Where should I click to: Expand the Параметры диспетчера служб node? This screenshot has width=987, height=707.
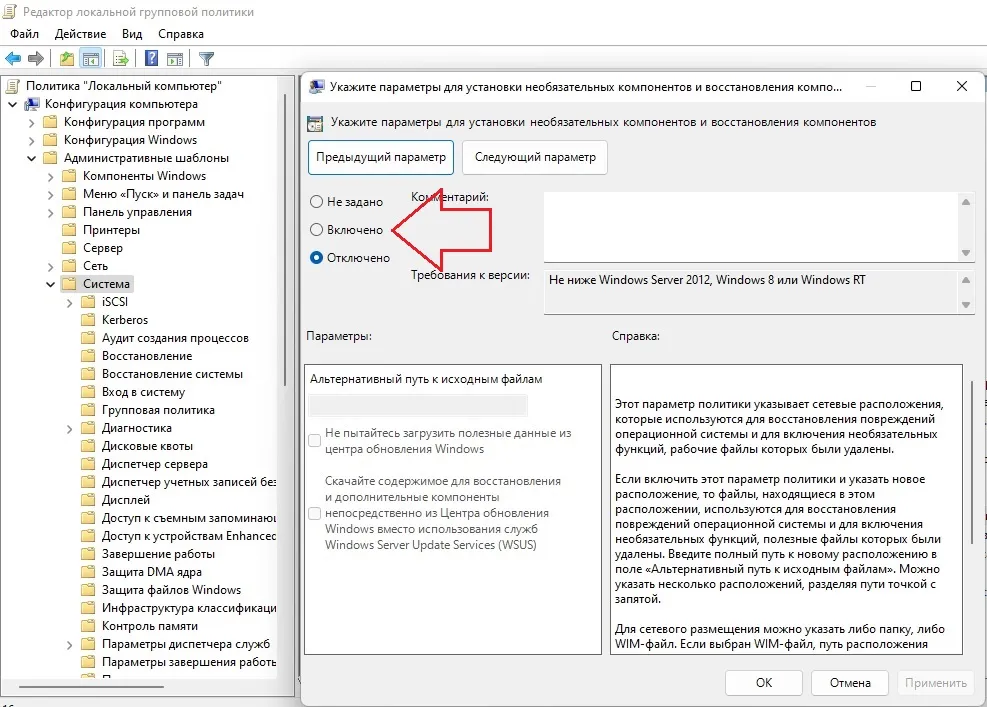[x=69, y=644]
